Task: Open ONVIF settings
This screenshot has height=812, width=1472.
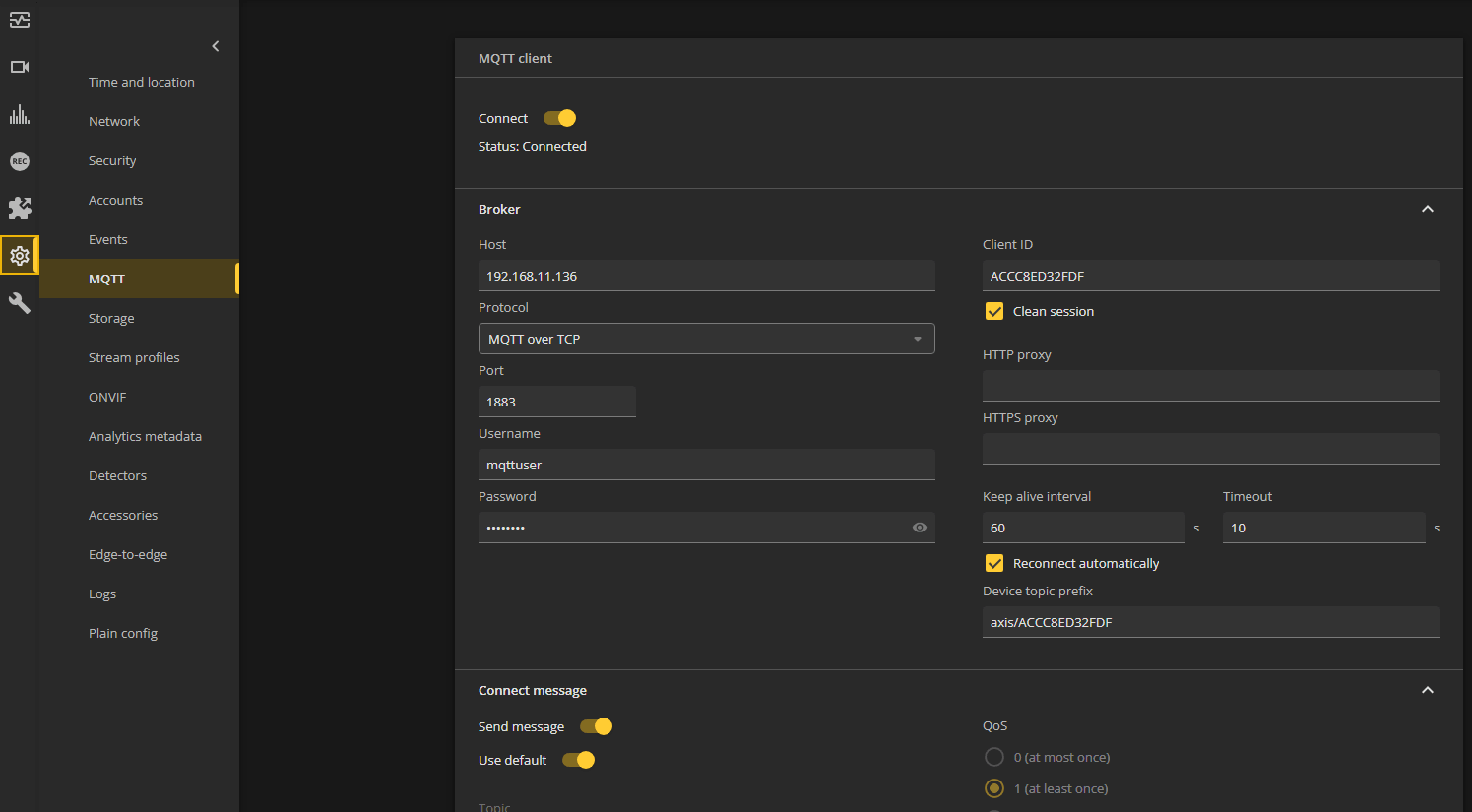Action: point(107,397)
